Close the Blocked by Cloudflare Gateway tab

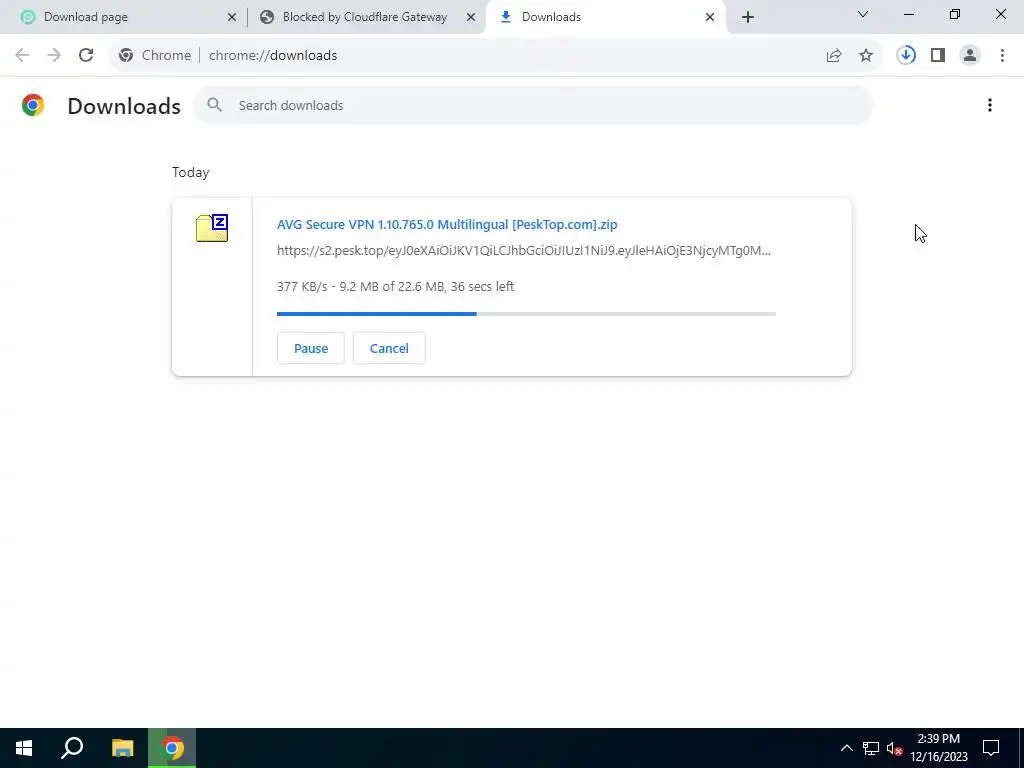(x=471, y=17)
